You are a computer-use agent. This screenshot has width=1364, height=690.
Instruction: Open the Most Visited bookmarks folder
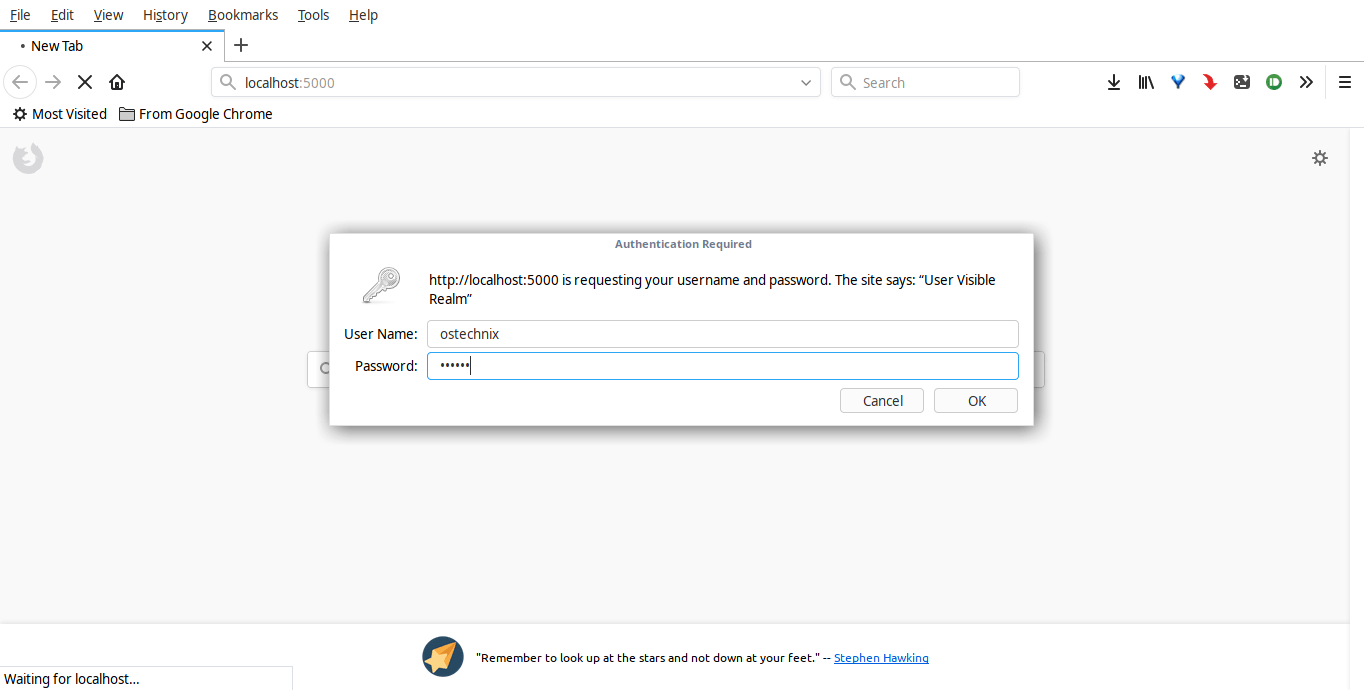pyautogui.click(x=60, y=114)
